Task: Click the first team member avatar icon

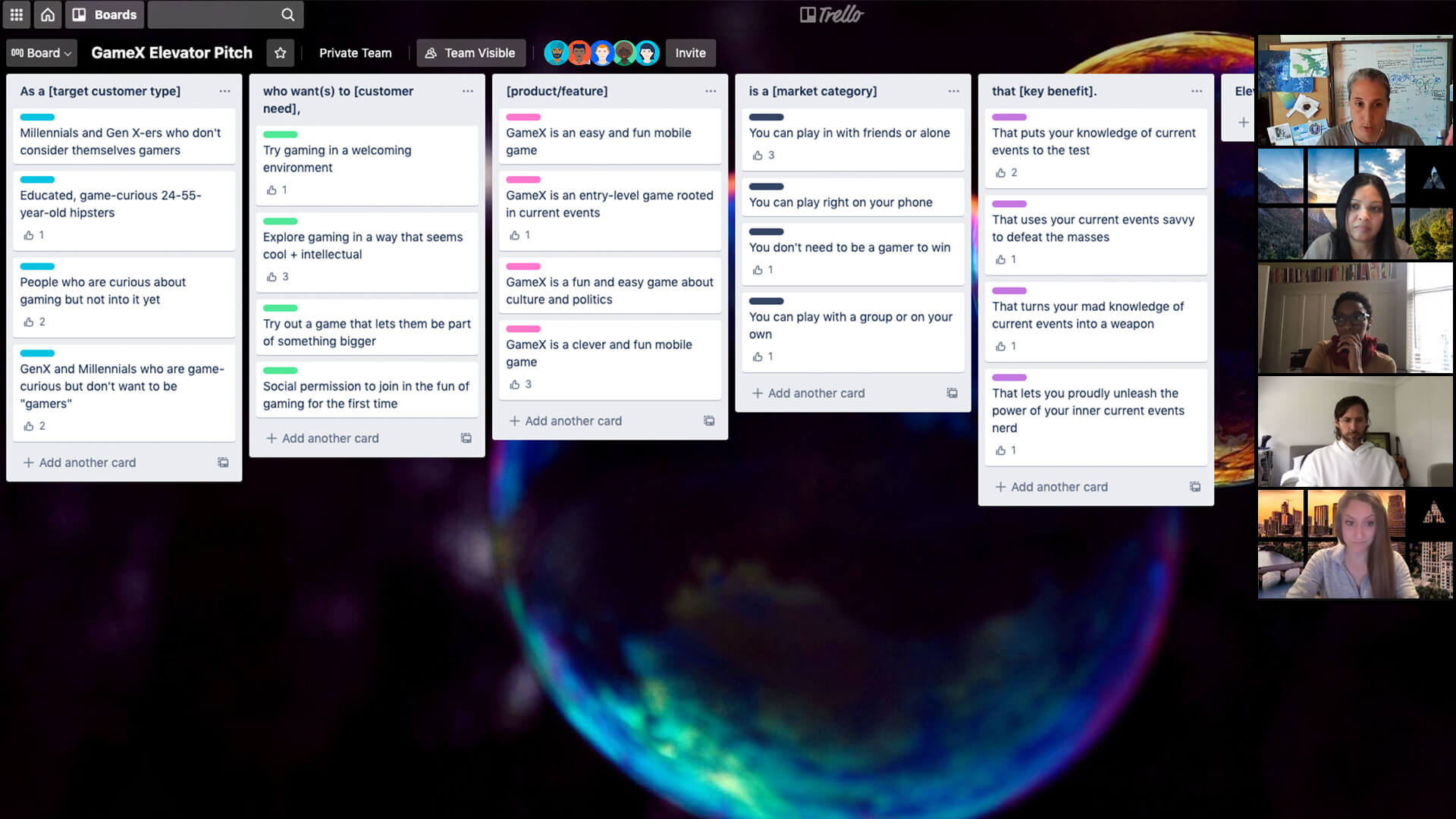Action: (556, 52)
